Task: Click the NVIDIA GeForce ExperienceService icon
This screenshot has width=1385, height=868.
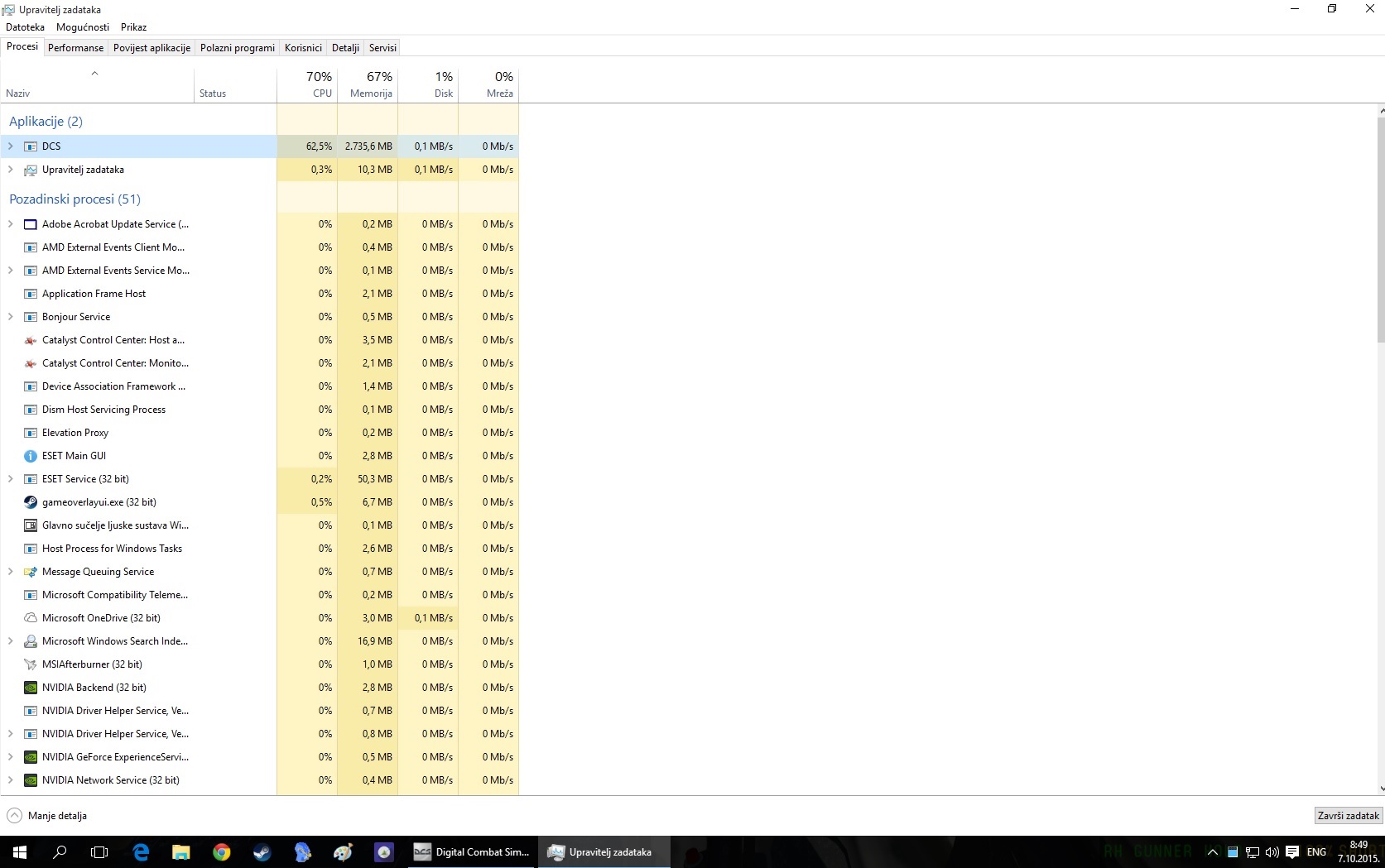Action: coord(31,757)
